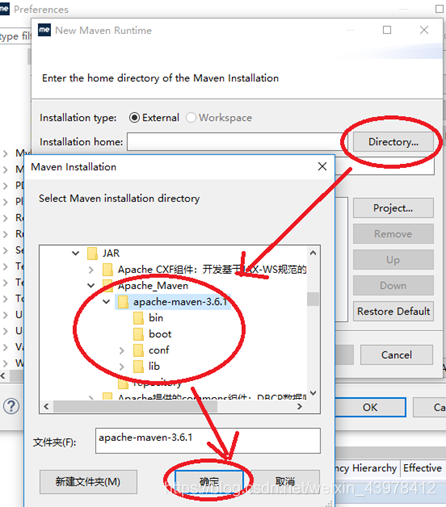
Task: Select the JAR folder in tree
Action: tap(111, 253)
